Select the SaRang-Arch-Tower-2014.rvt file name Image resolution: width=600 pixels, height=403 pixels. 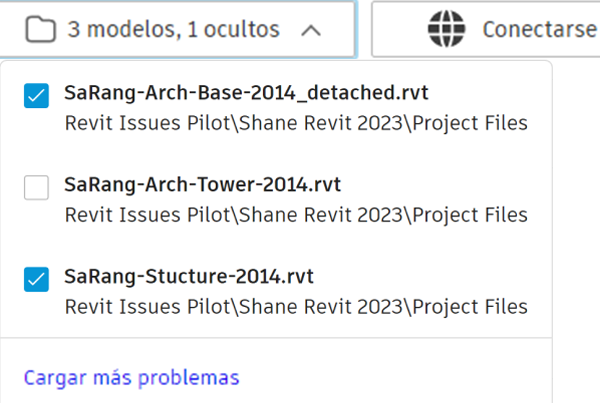[202, 185]
